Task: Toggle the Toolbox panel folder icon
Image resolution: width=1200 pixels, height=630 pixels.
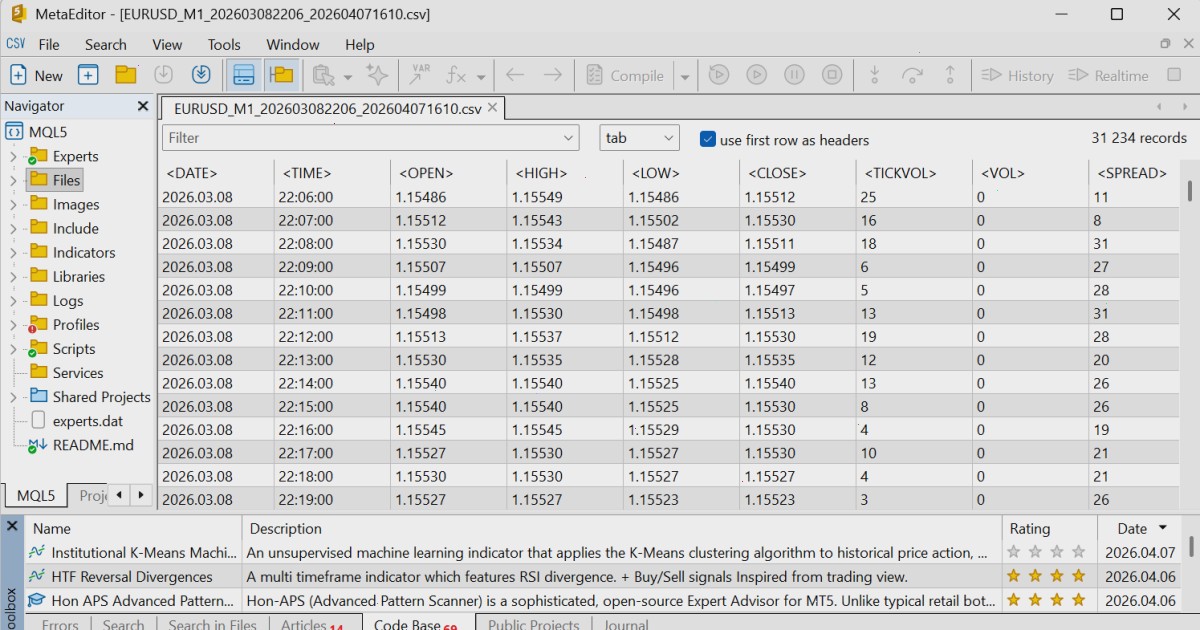Action: pyautogui.click(x=281, y=75)
